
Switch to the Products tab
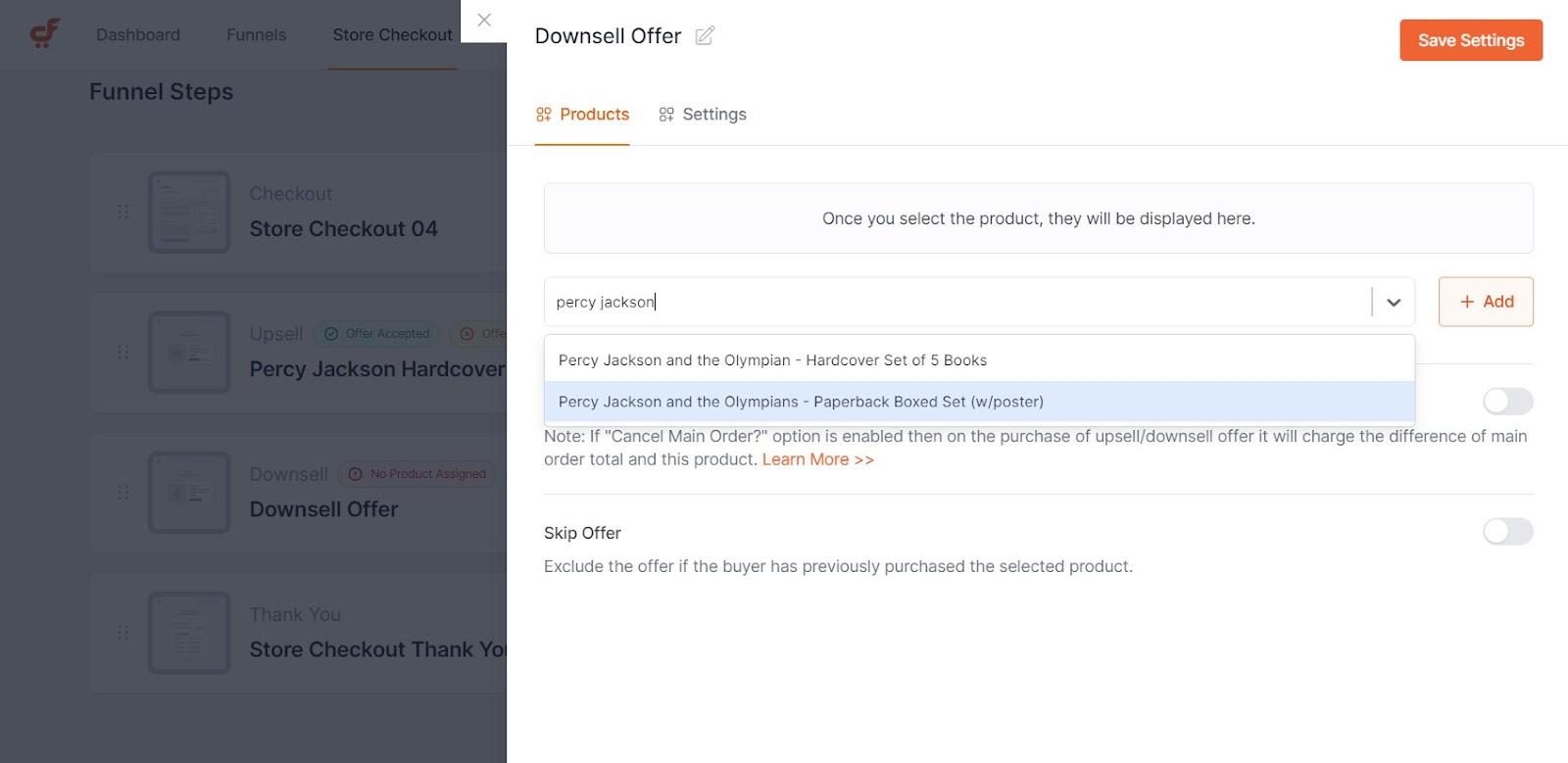pyautogui.click(x=582, y=115)
